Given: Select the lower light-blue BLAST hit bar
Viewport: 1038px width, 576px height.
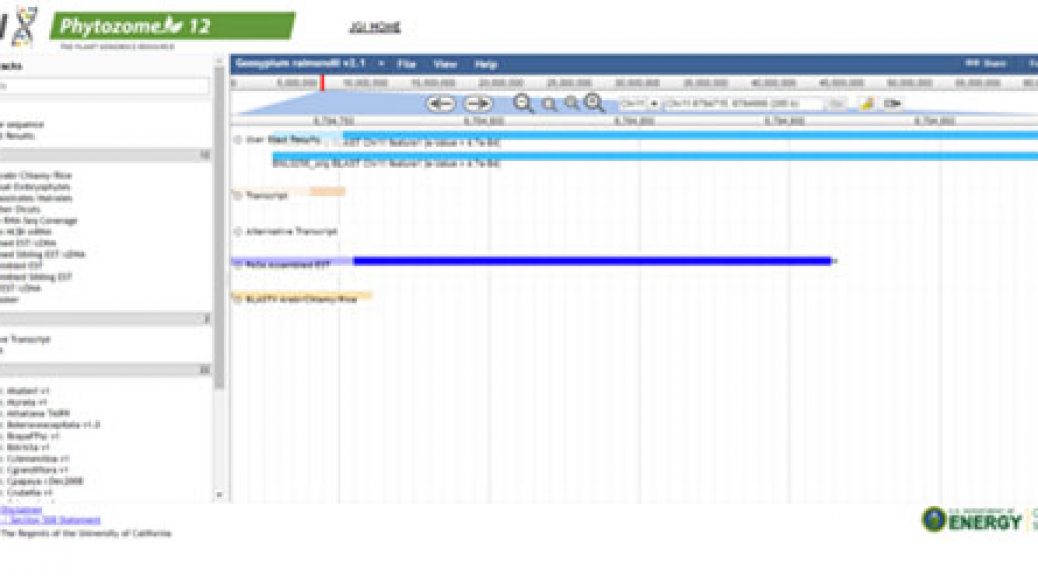Looking at the screenshot, I should 655,156.
